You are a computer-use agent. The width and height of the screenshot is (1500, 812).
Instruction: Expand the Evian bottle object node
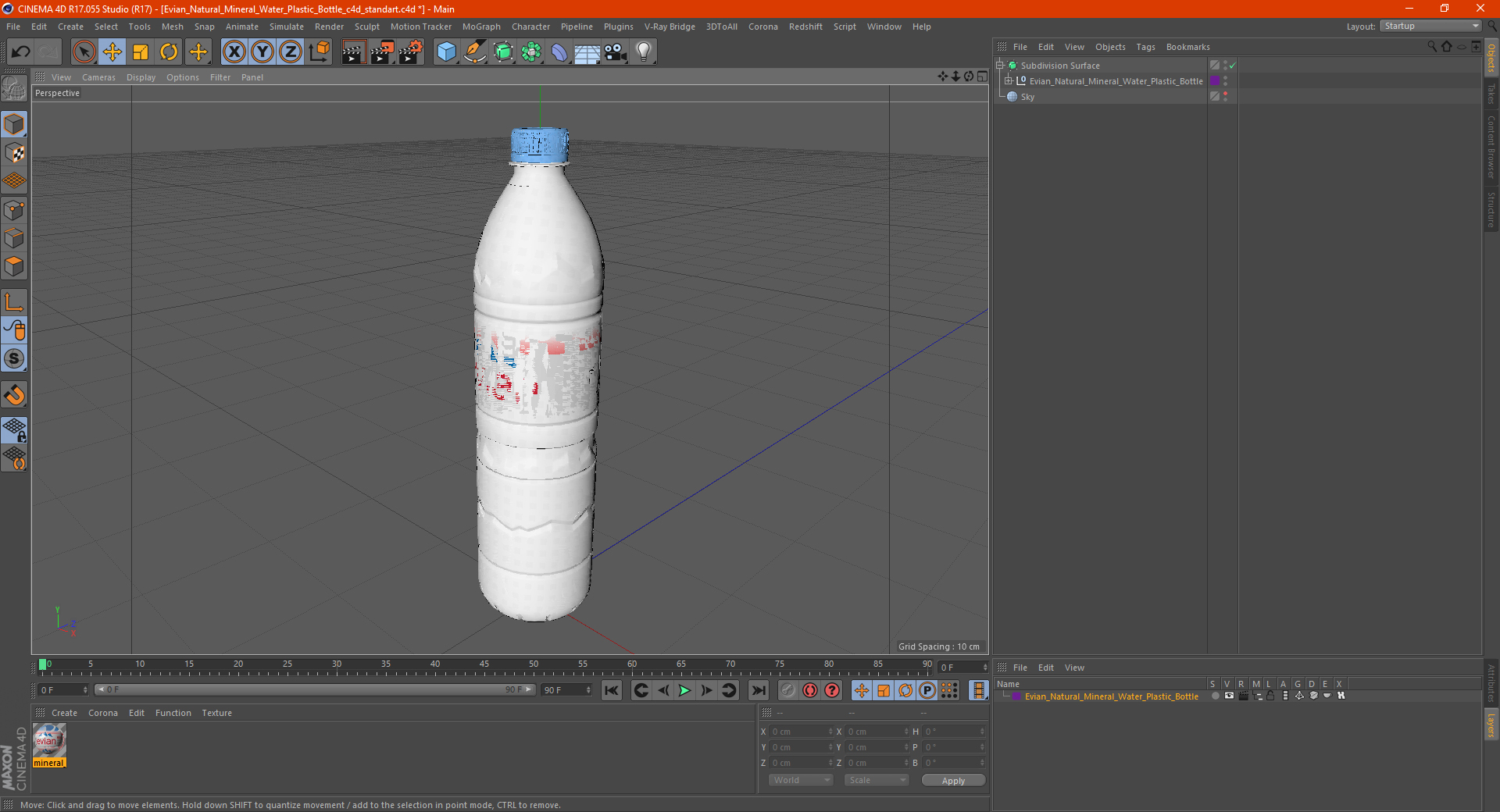point(1009,80)
